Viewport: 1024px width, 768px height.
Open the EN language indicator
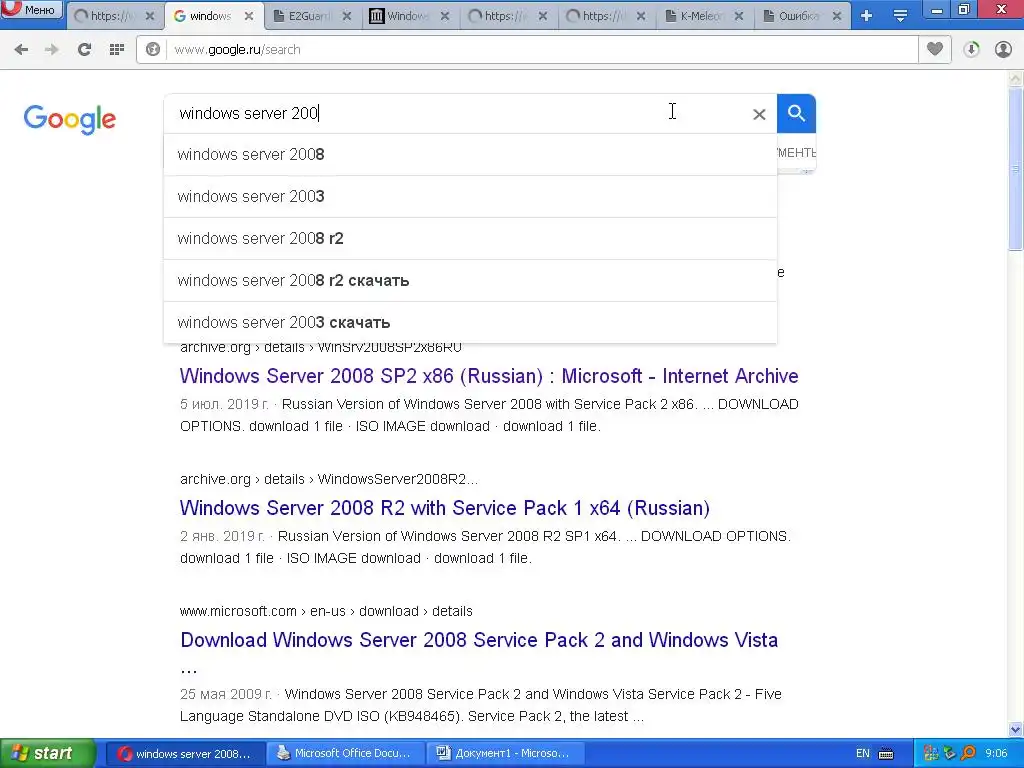click(x=863, y=754)
